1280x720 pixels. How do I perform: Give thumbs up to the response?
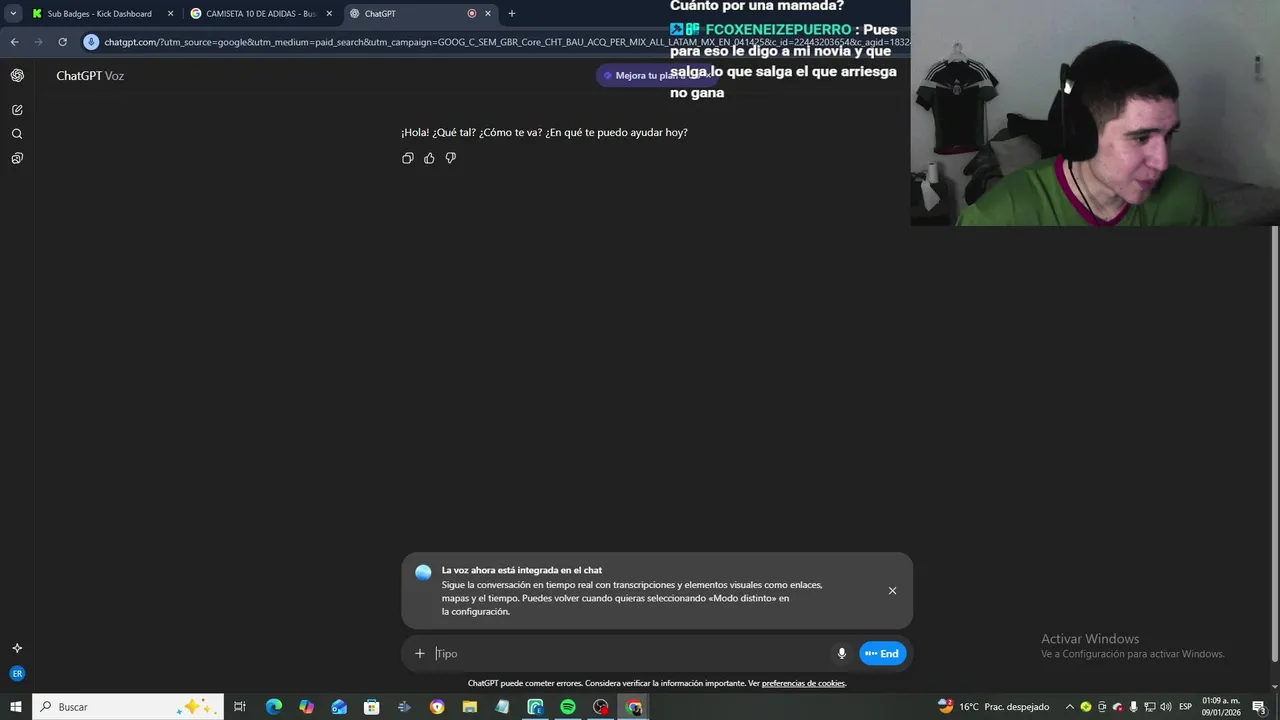point(429,158)
